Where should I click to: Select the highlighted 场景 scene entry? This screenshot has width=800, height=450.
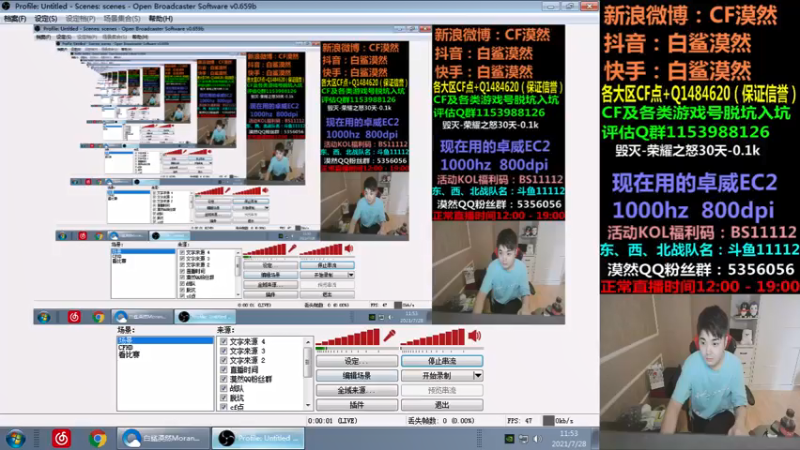(165, 340)
